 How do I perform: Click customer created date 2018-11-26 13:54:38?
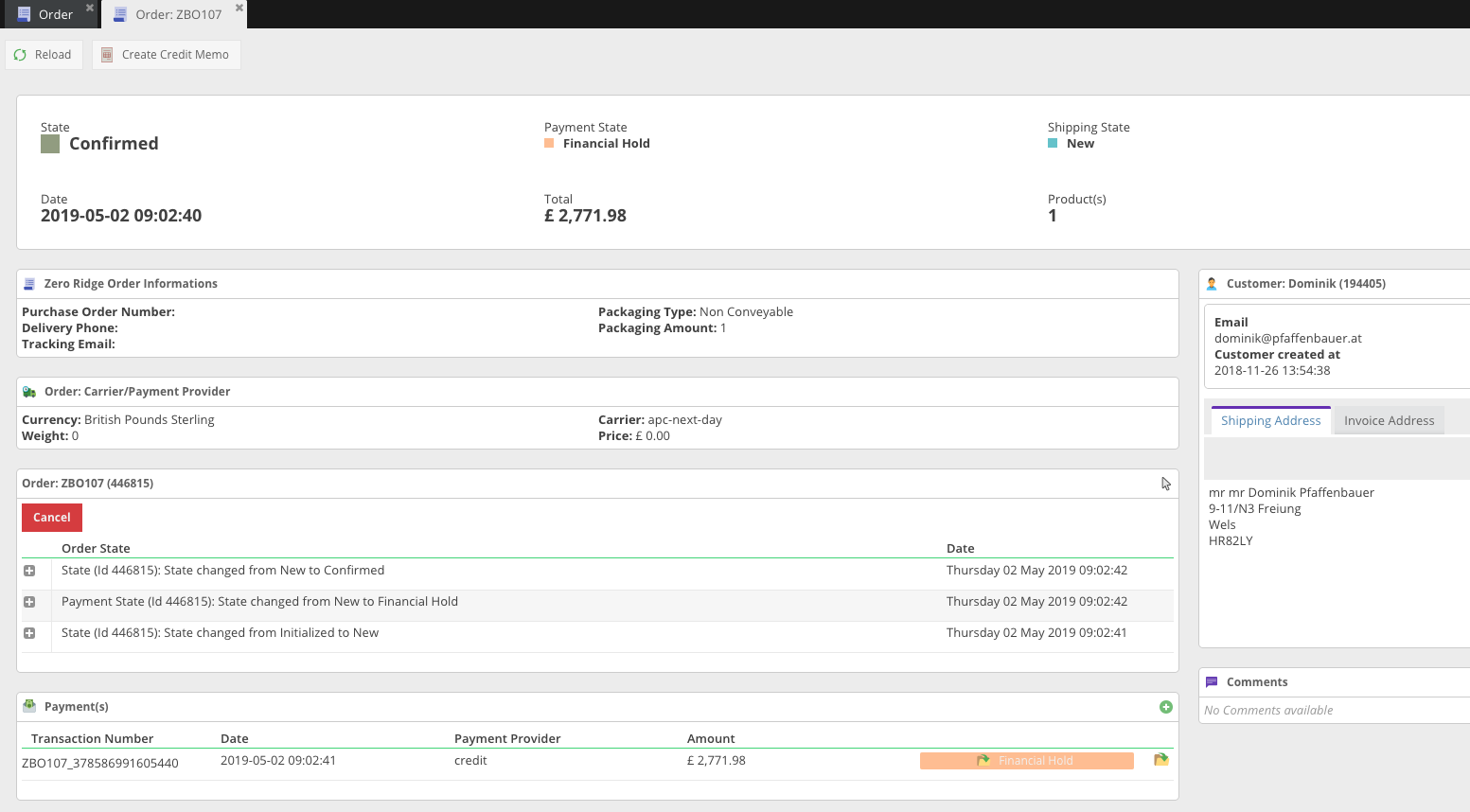[1272, 371]
